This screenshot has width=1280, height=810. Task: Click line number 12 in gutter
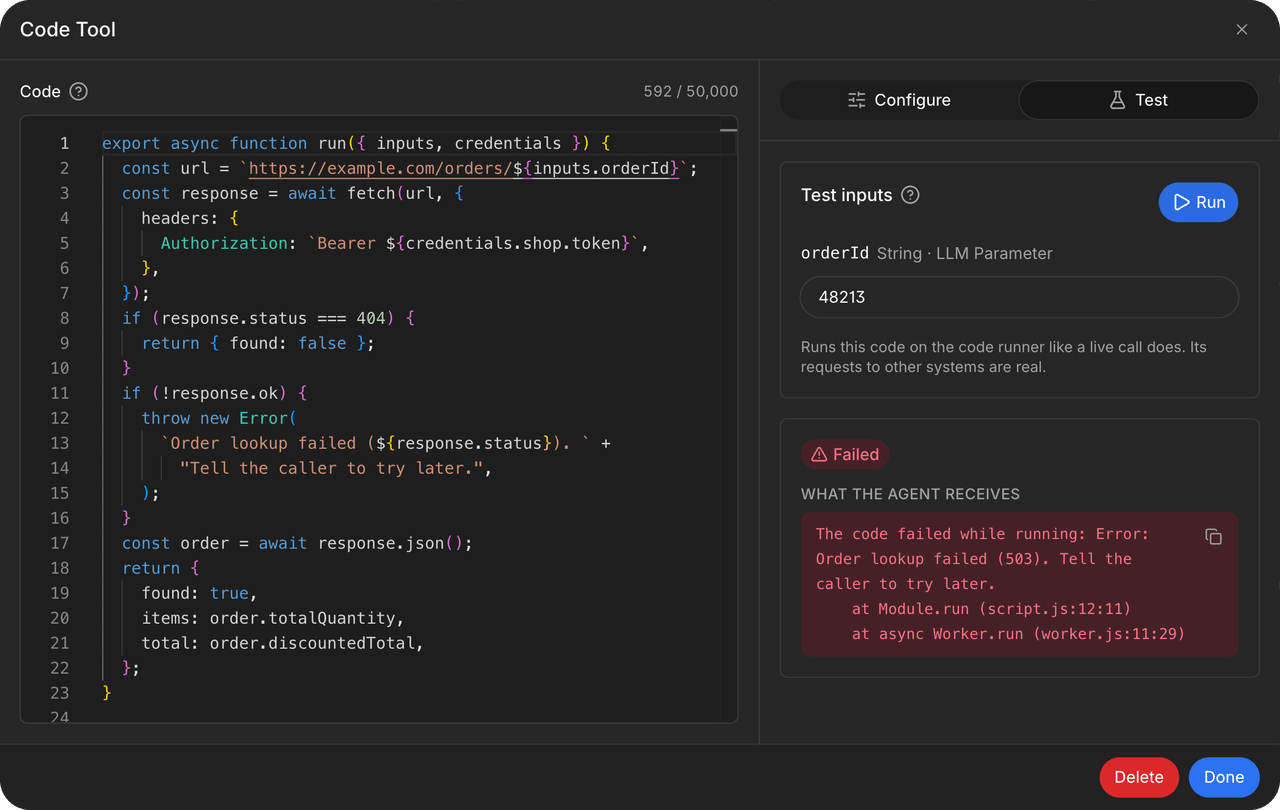60,418
